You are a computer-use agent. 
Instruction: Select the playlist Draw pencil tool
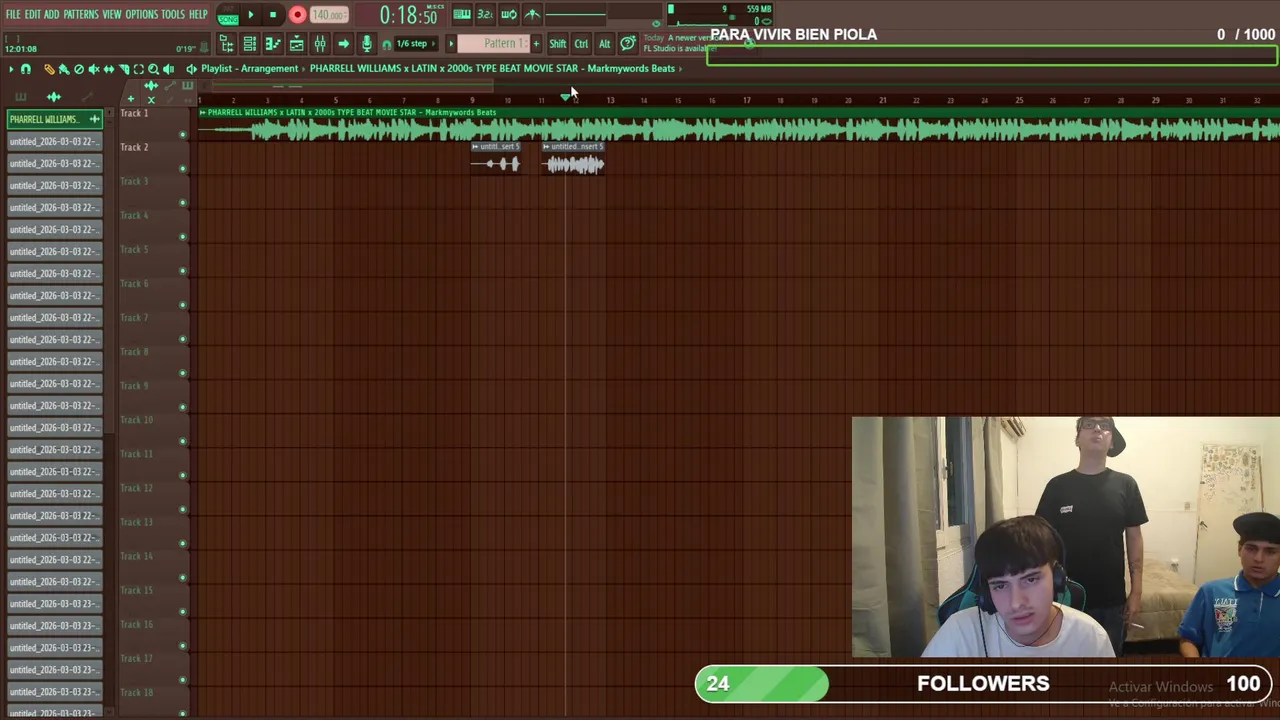tap(49, 69)
